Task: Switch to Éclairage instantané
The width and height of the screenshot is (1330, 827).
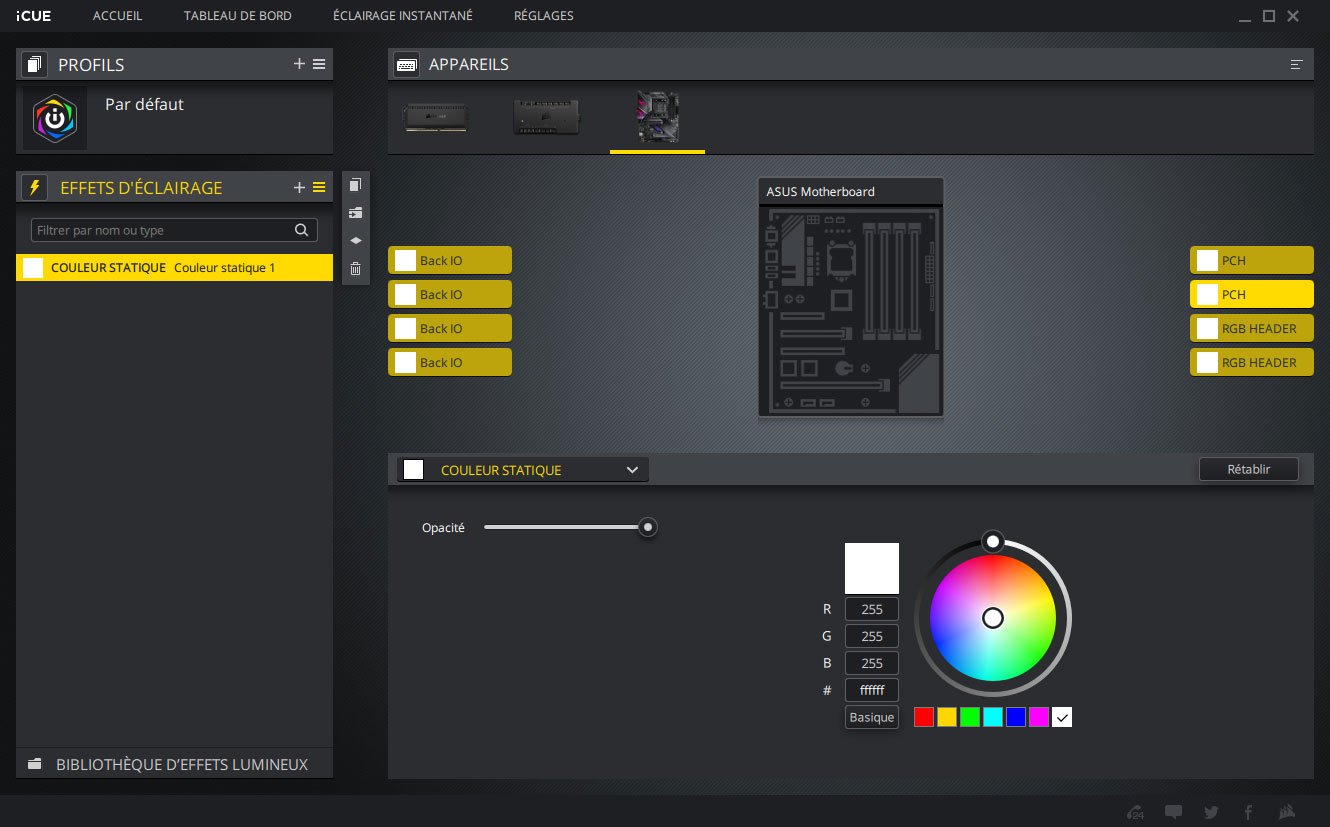Action: pos(403,16)
